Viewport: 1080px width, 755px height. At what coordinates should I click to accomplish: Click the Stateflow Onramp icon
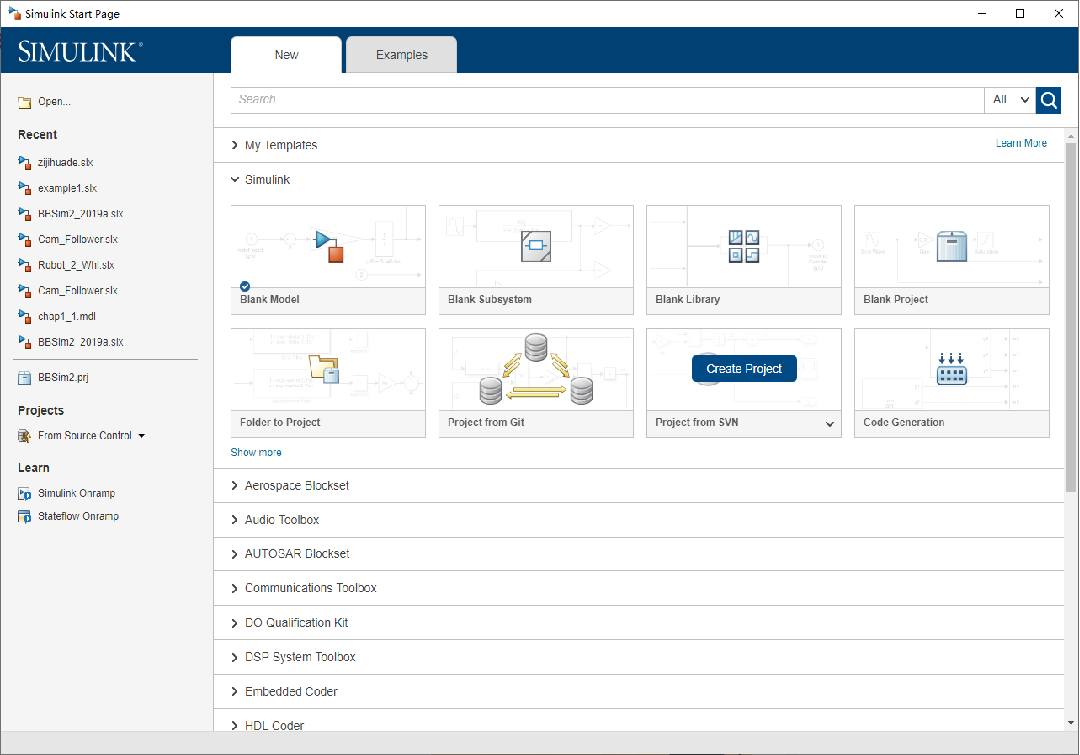tap(25, 516)
